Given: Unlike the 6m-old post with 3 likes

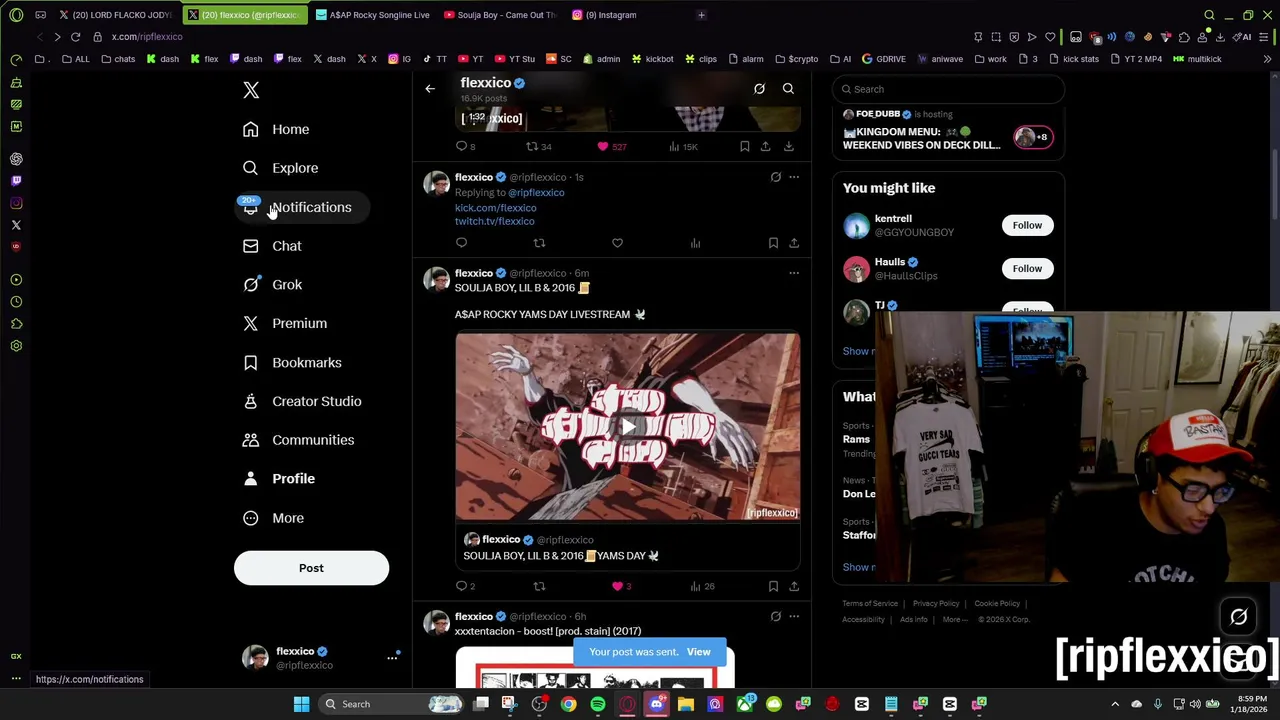Looking at the screenshot, I should (617, 586).
